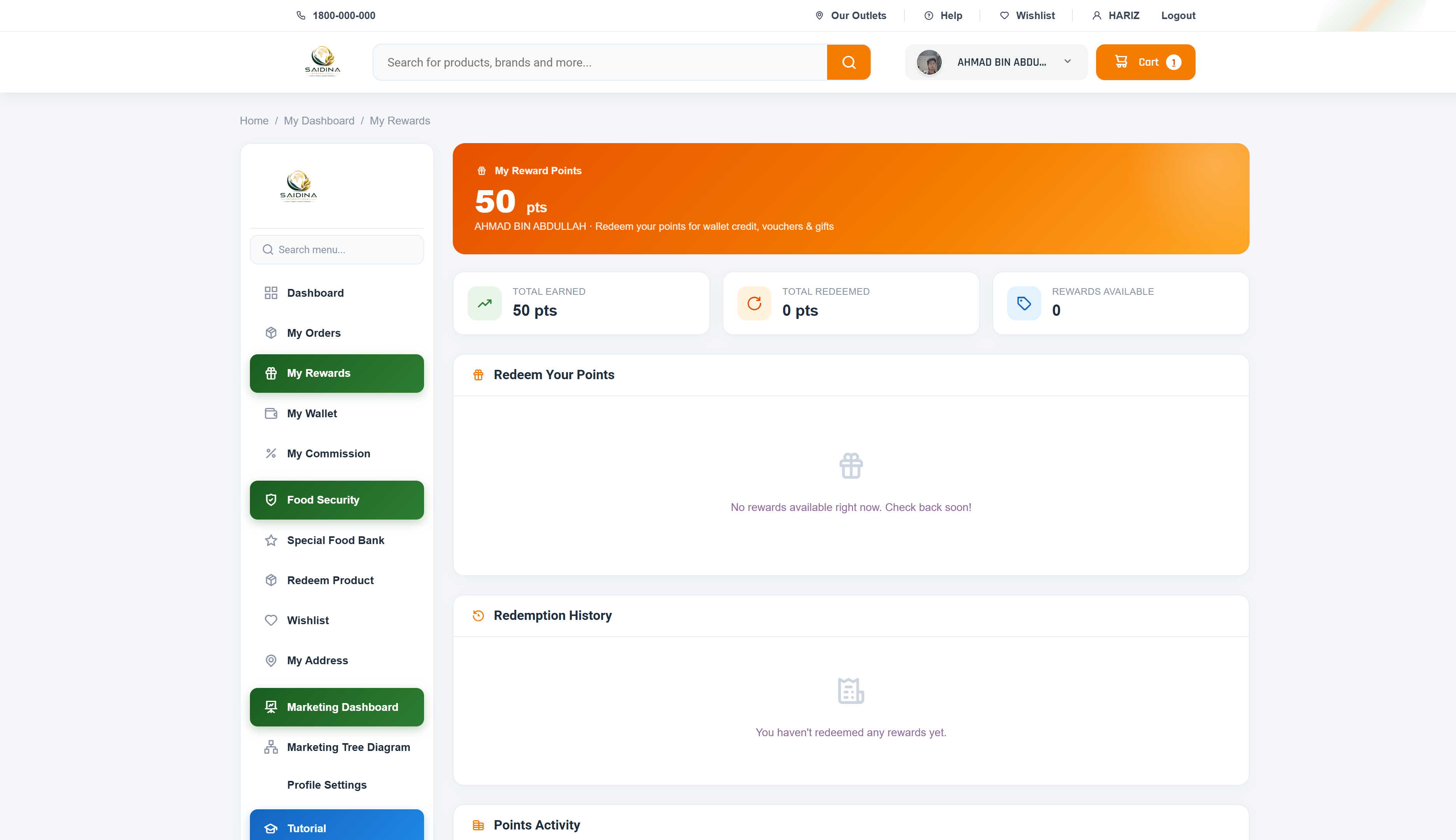Click the Saidina logo in the sidebar

(x=299, y=186)
